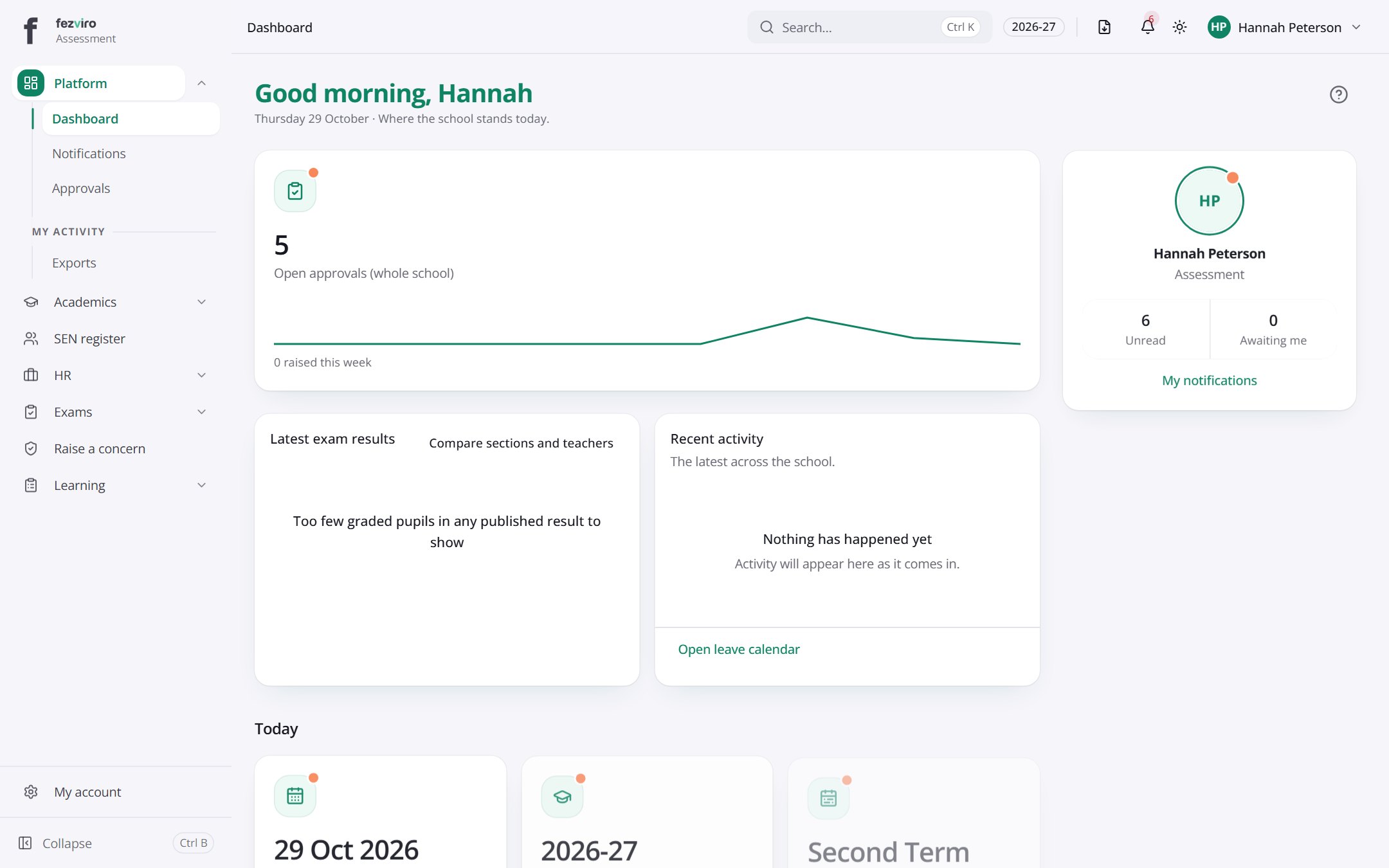Expand the Exams menu chevron
Screen dimensions: 1389x868
coord(201,412)
